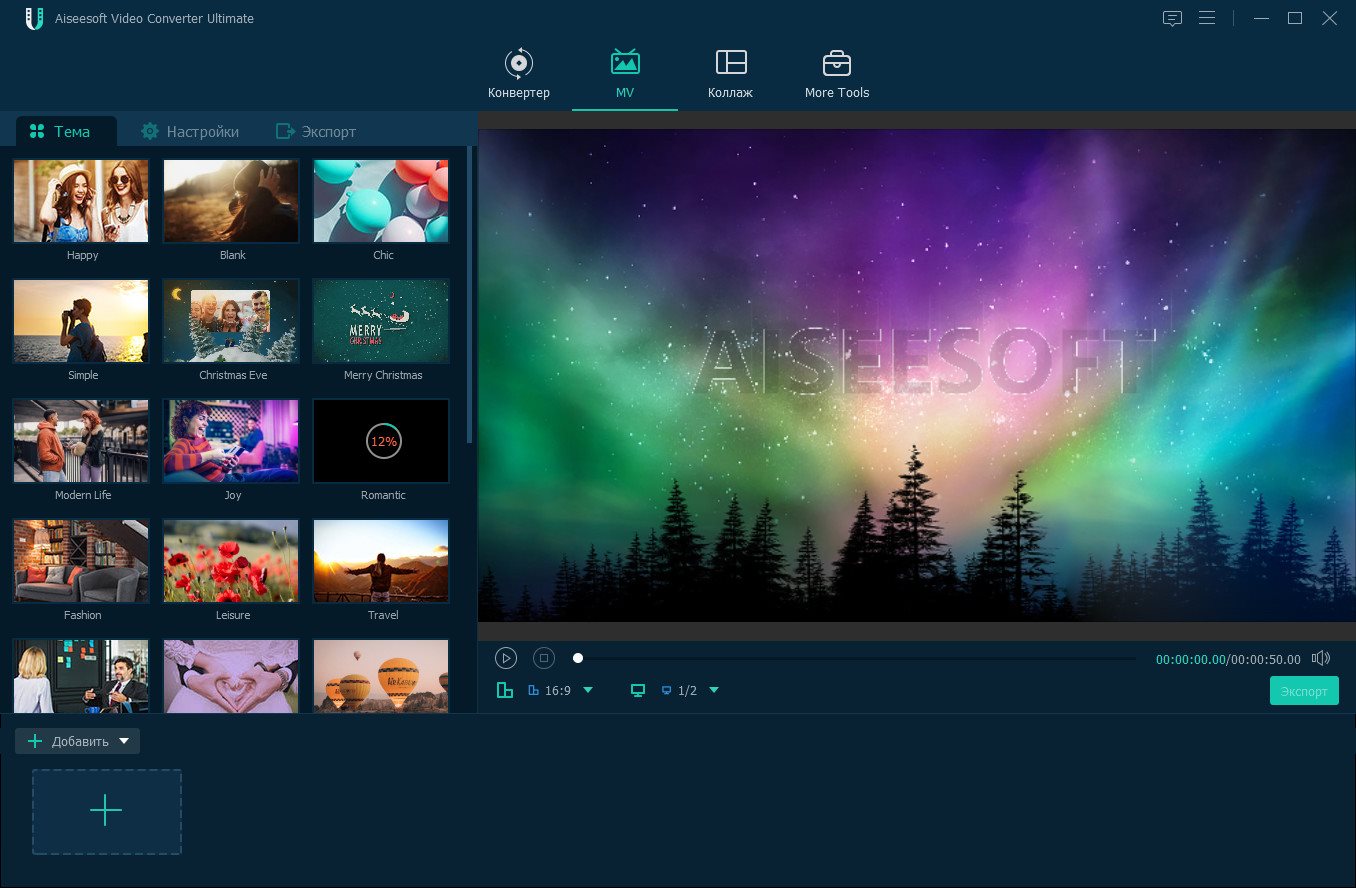Viewport: 1356px width, 888px height.
Task: Stop the preview playback
Action: pos(543,658)
